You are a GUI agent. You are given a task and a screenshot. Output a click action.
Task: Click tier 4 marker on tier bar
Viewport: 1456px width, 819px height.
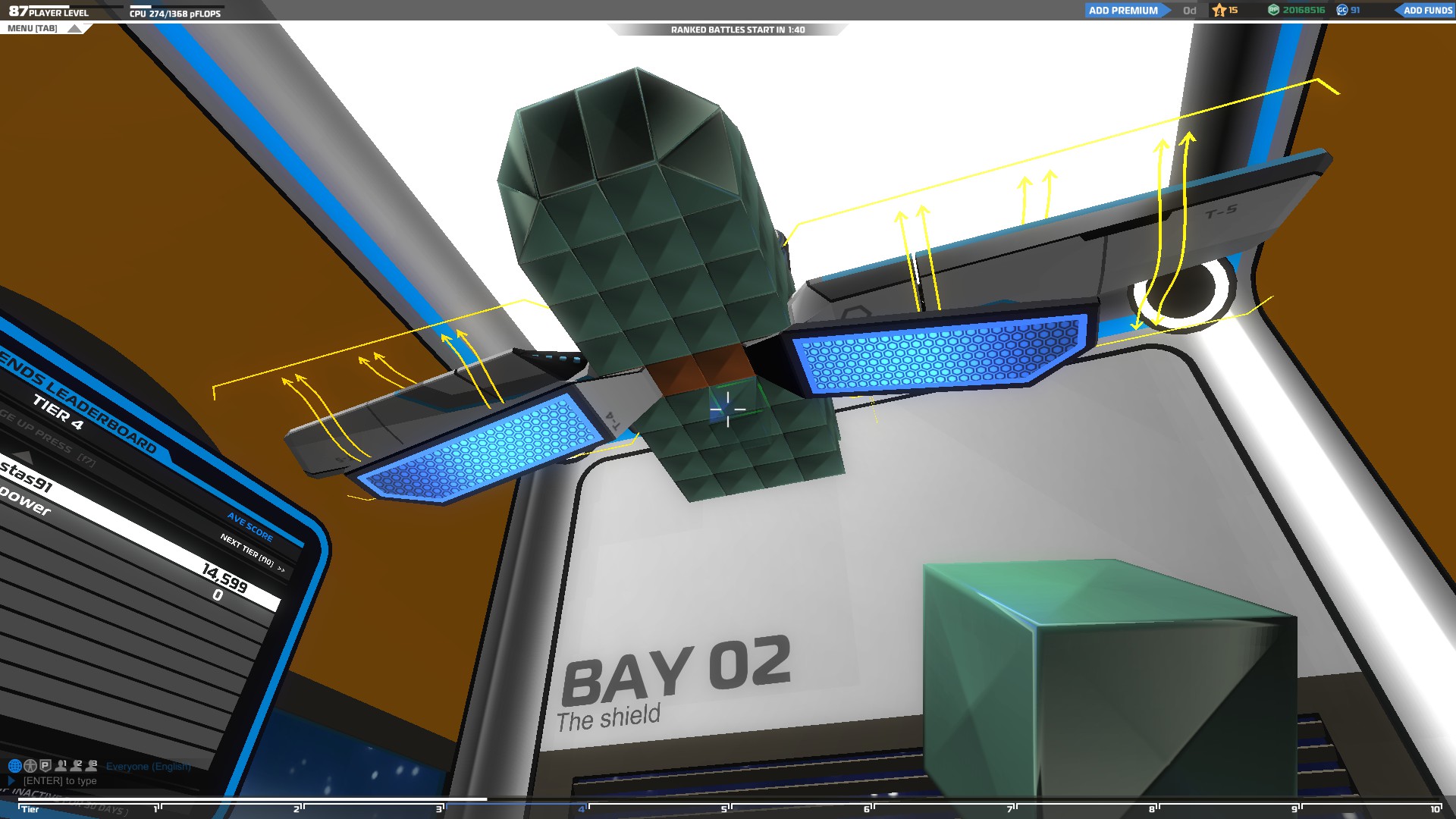pyautogui.click(x=582, y=809)
